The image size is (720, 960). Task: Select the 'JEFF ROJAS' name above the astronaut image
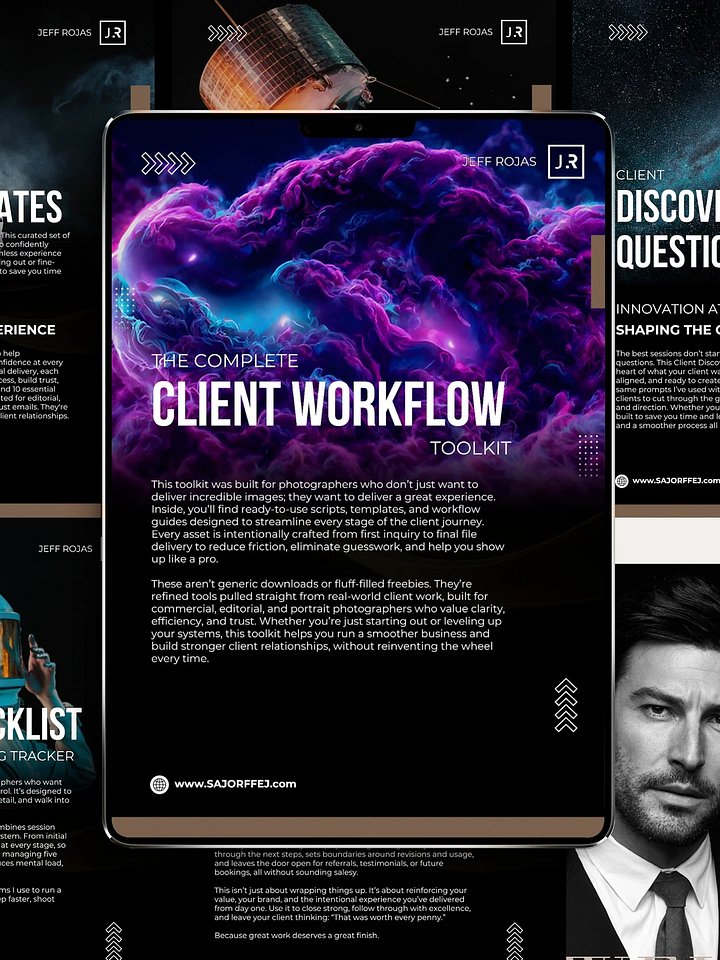coord(66,549)
